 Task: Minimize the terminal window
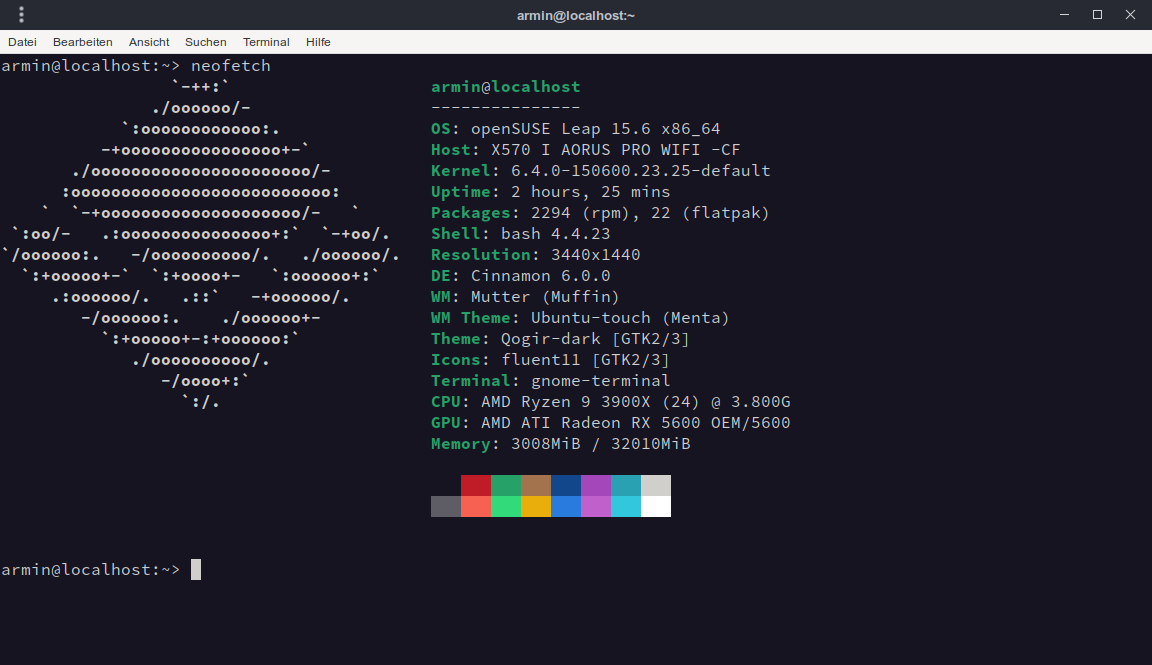pos(1064,15)
